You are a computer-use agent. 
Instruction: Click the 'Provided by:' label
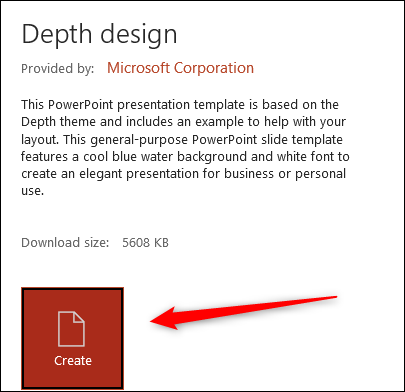(x=57, y=69)
